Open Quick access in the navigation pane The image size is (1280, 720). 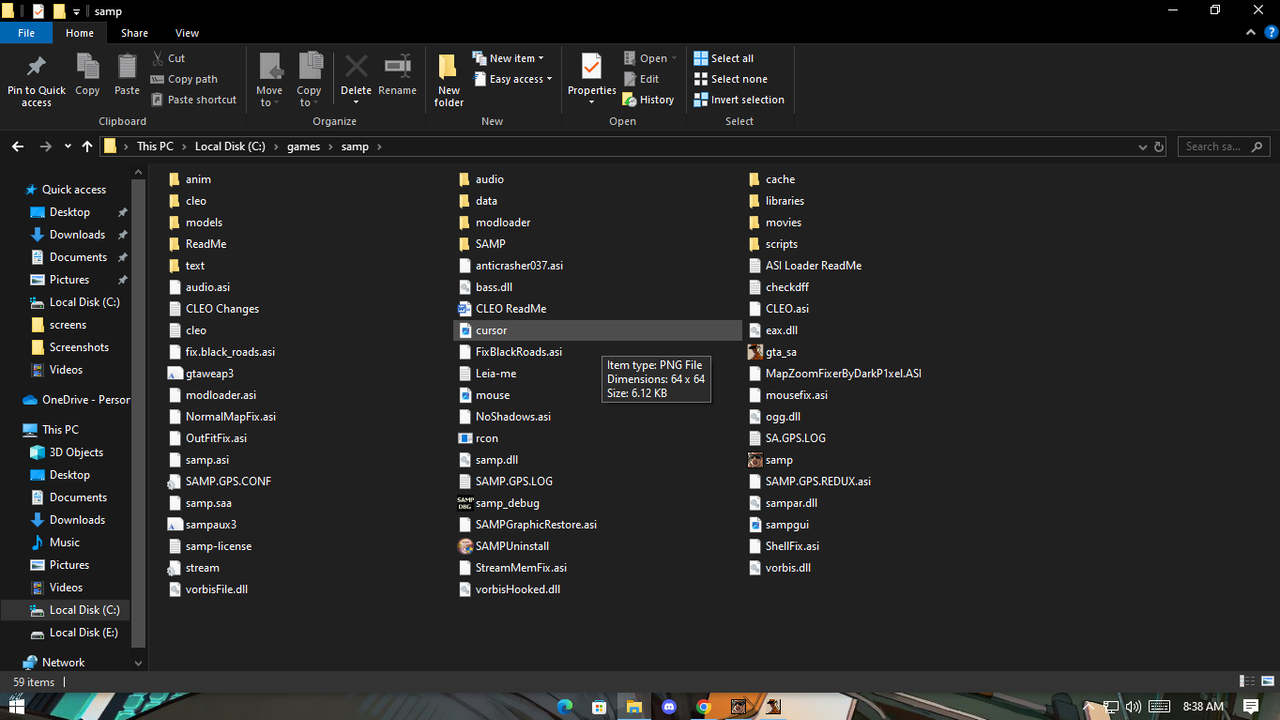tap(73, 189)
